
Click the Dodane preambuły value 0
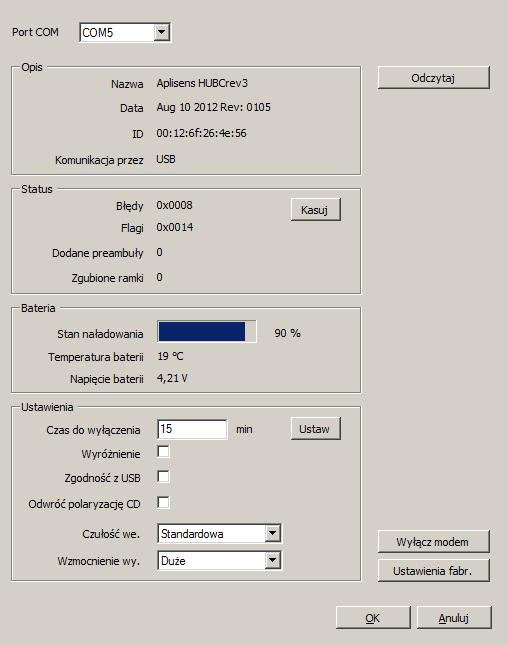click(159, 252)
